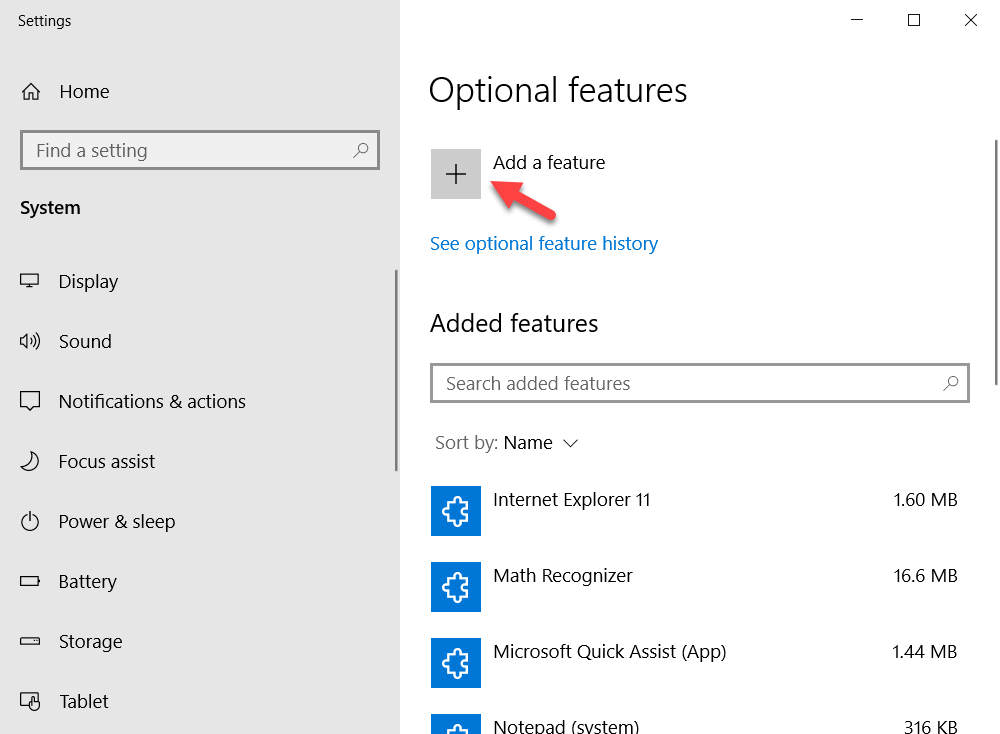The image size is (1000, 734).
Task: Select the Math Recognizer feature
Action: point(562,575)
